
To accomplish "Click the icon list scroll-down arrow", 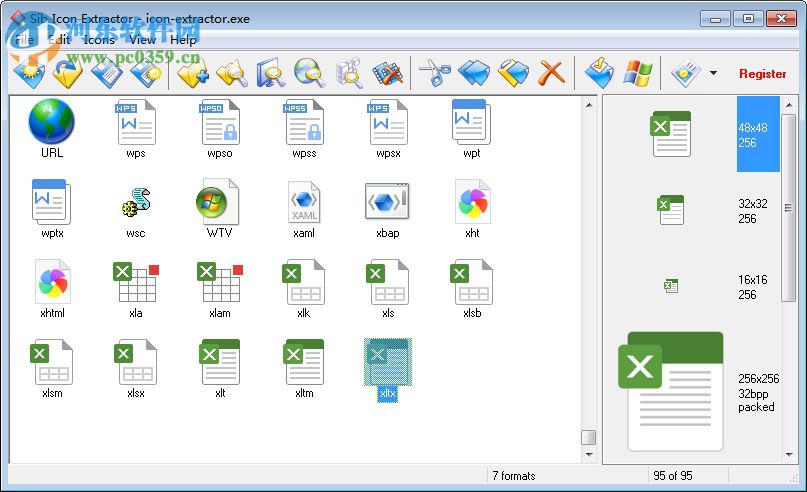I will pos(589,454).
